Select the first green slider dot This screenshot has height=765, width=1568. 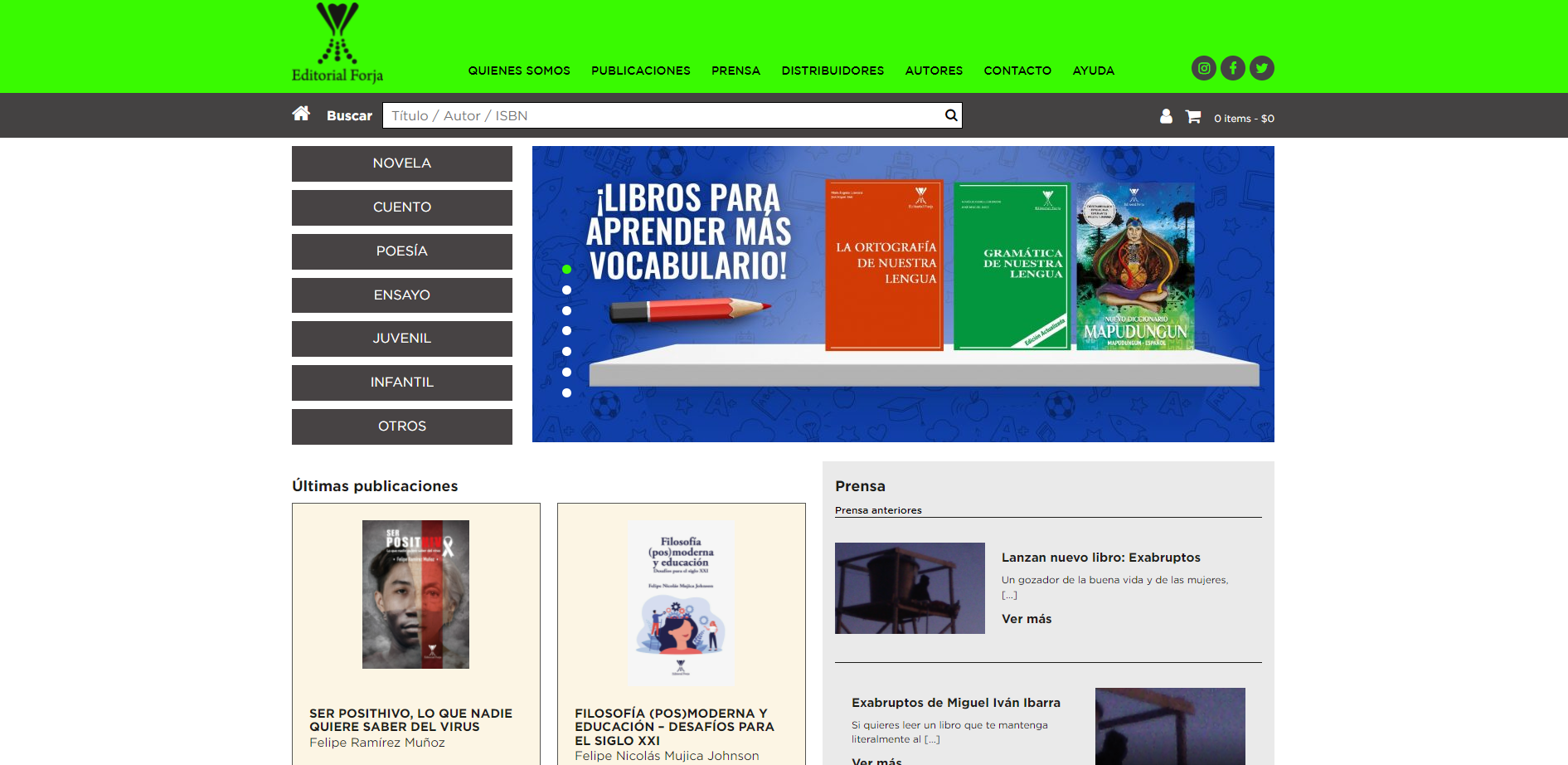567,269
